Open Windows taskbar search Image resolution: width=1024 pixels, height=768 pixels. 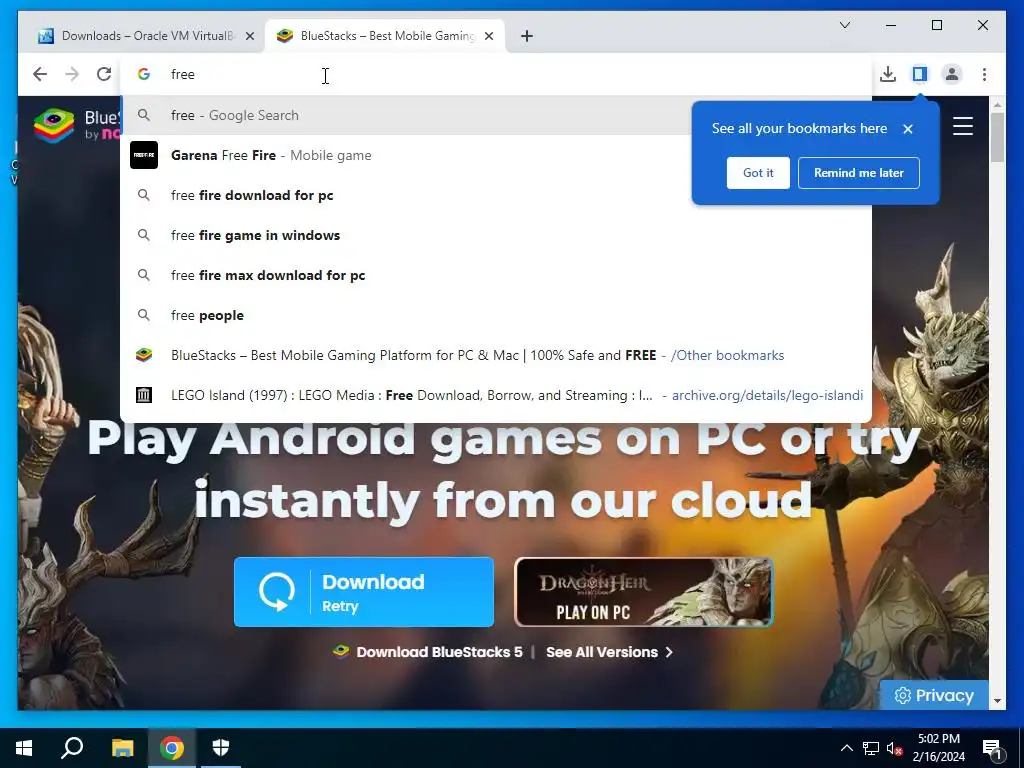tap(72, 748)
